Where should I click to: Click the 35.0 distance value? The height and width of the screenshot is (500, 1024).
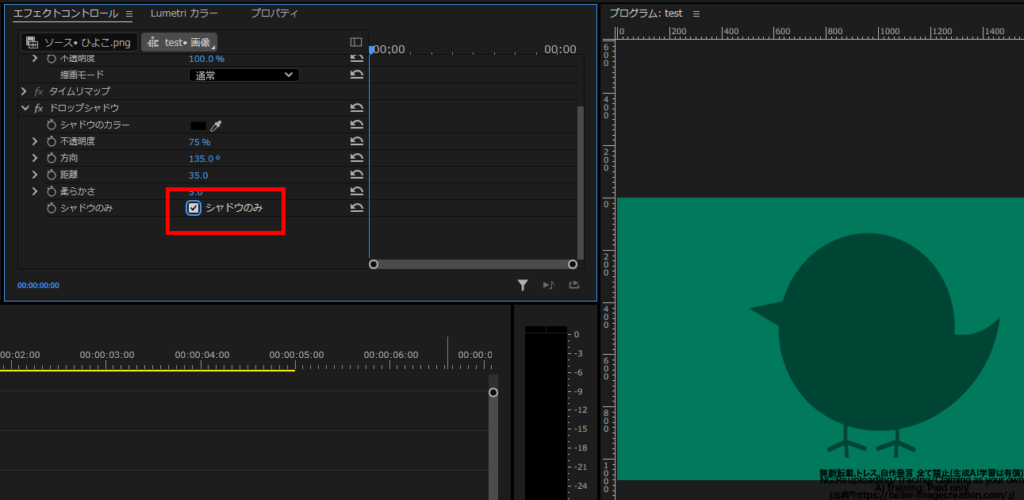(198, 175)
